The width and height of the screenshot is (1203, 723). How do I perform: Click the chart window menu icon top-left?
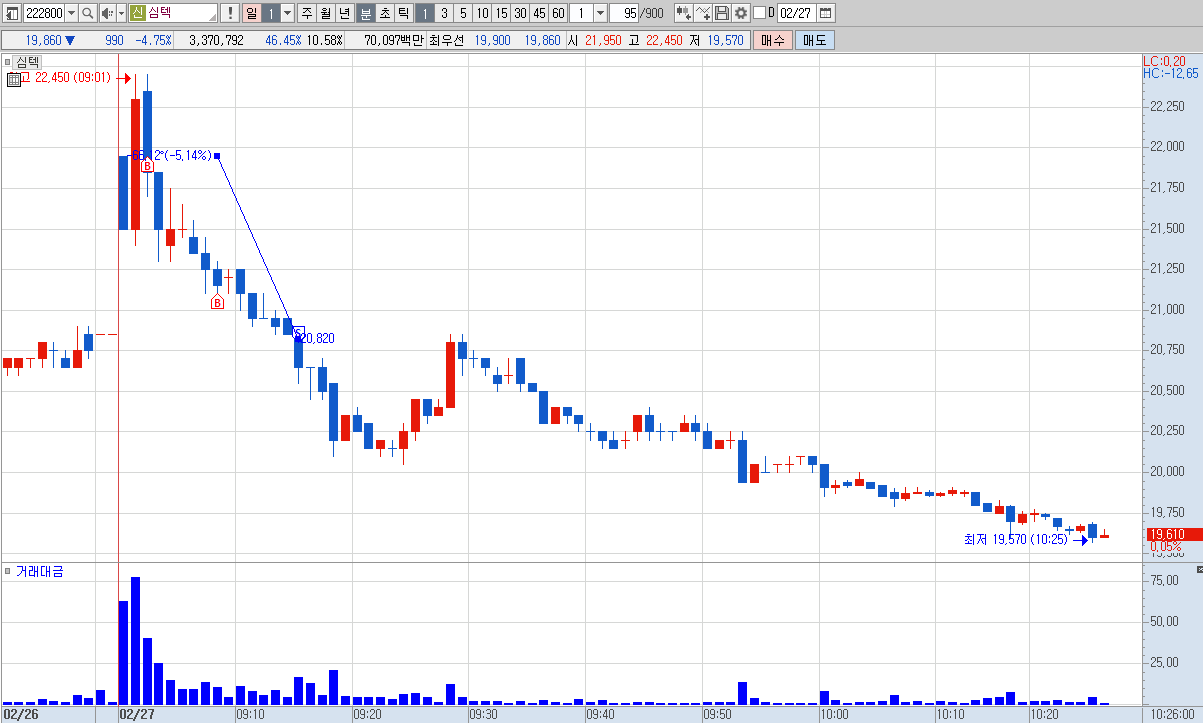pyautogui.click(x=10, y=13)
